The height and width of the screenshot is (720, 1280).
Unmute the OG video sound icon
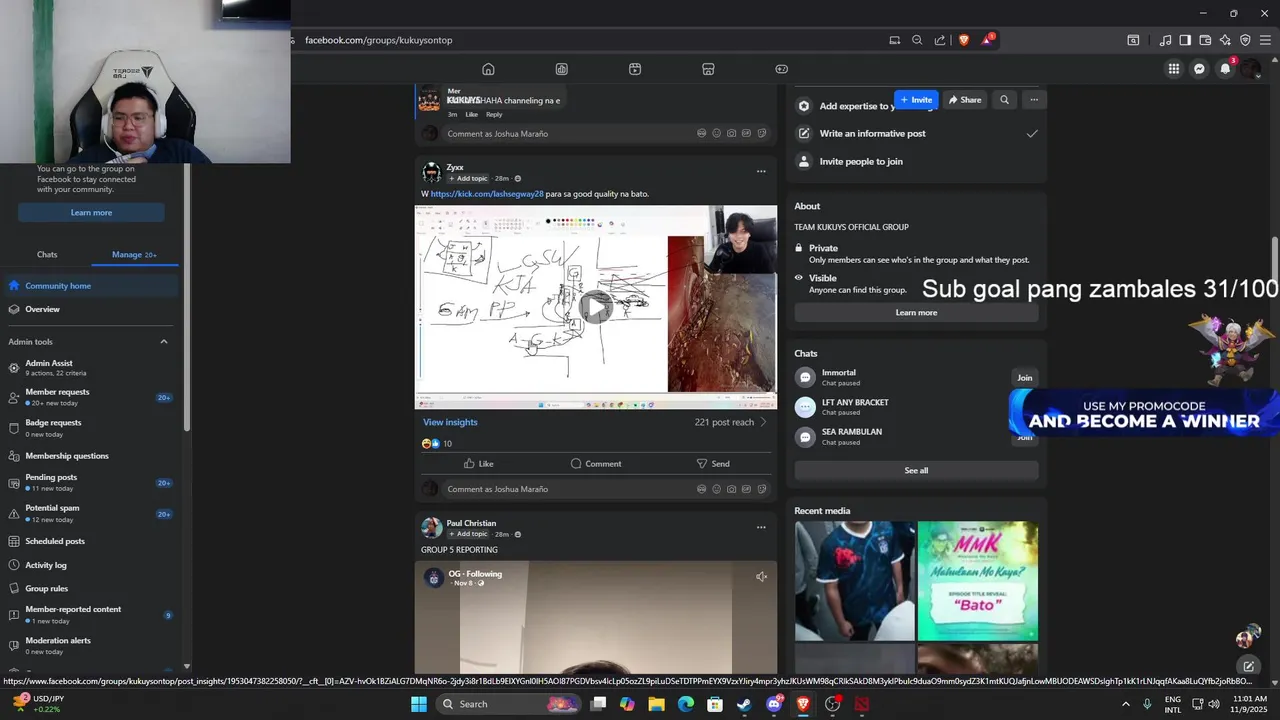coord(761,577)
